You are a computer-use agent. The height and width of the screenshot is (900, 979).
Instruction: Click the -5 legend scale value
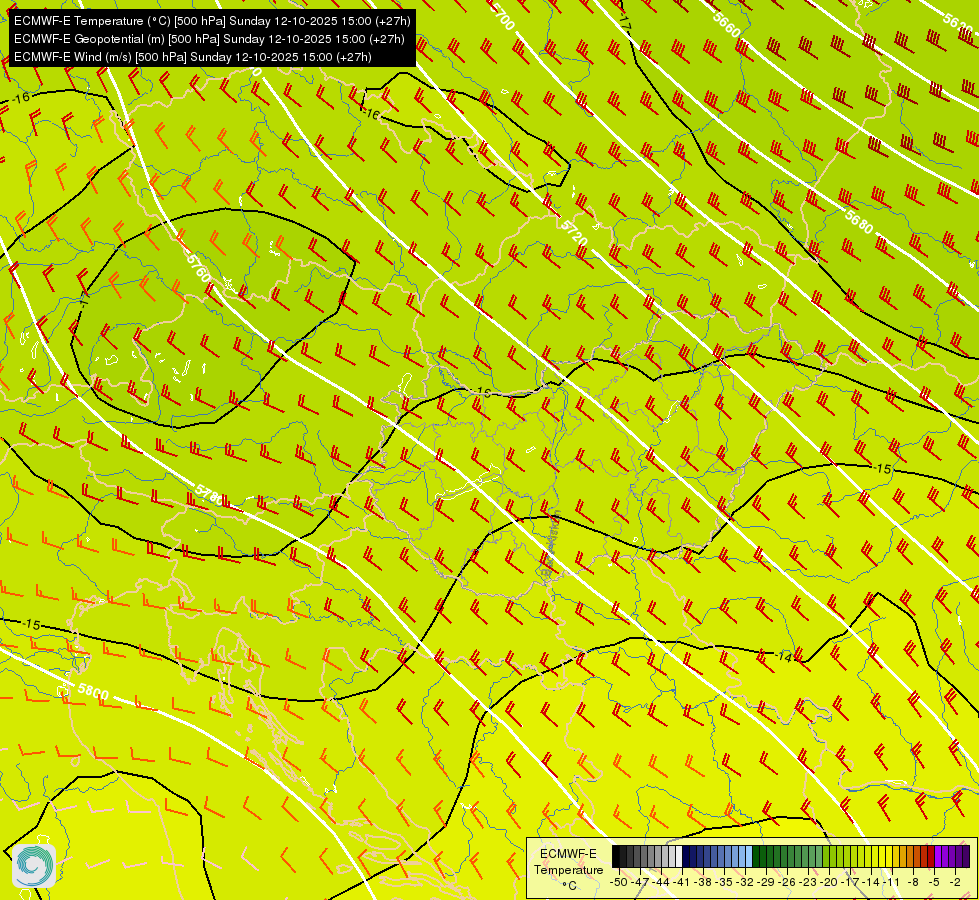934,882
